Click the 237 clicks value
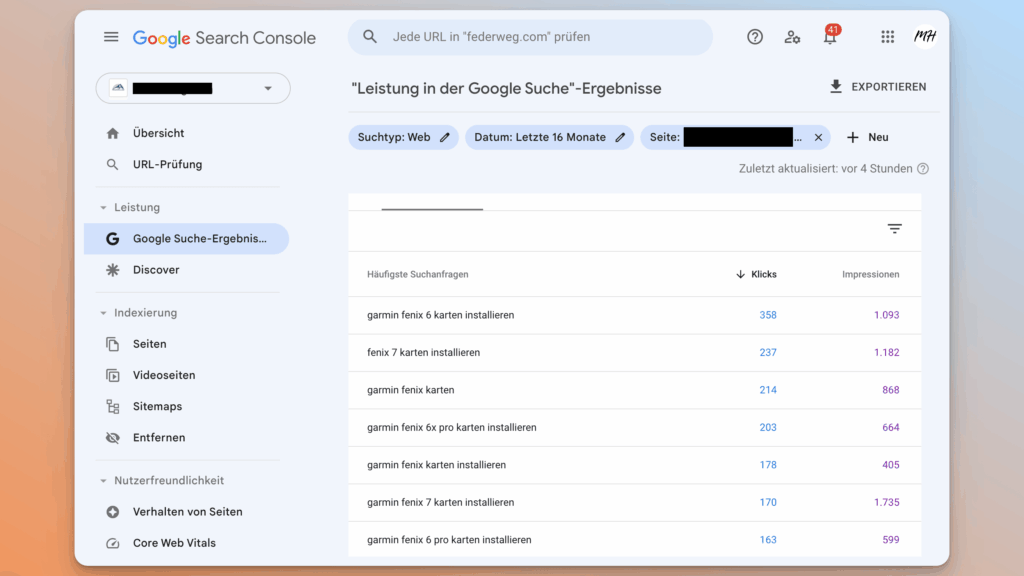This screenshot has width=1024, height=576. click(768, 353)
